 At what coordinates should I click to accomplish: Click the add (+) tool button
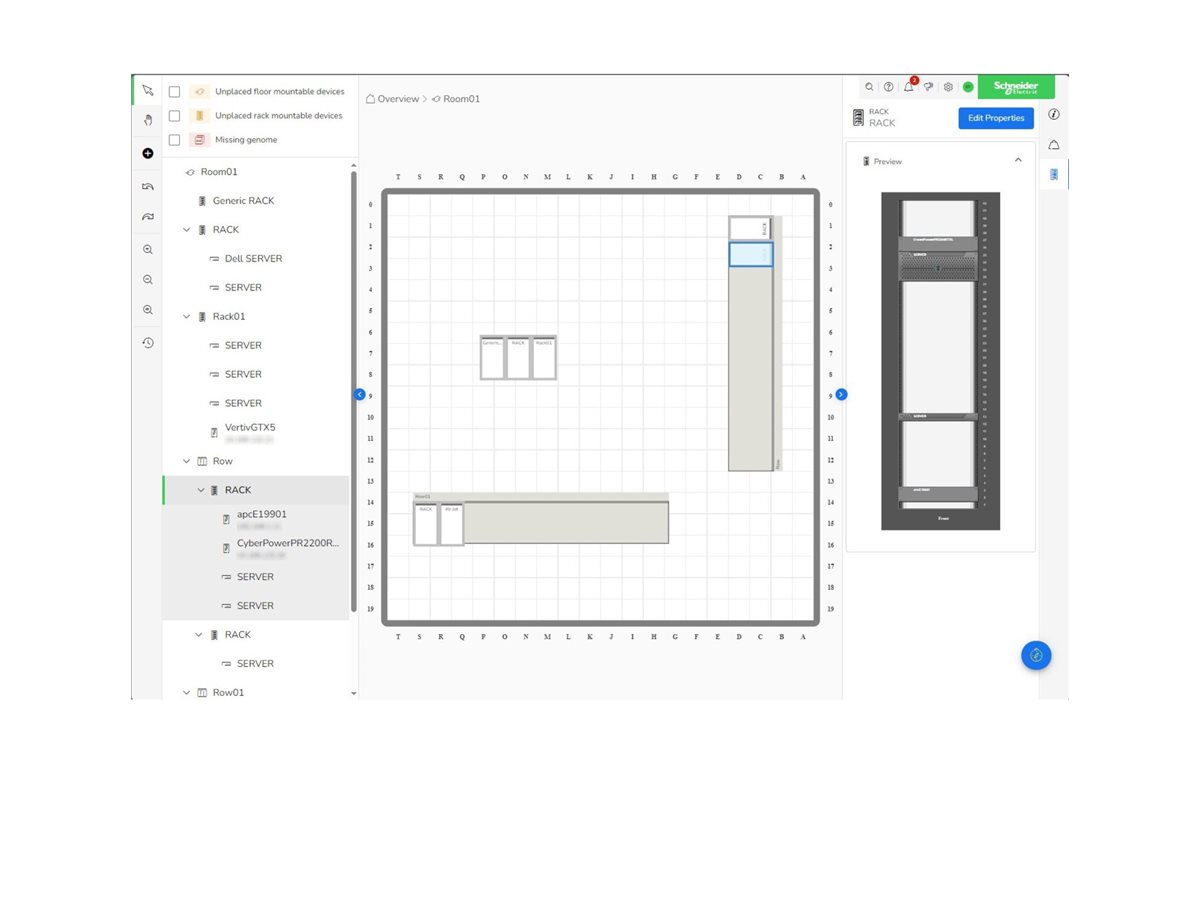tap(147, 153)
